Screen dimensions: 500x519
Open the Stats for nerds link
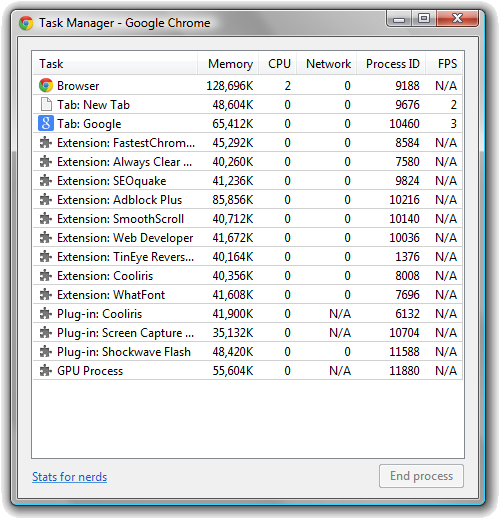pyautogui.click(x=70, y=477)
